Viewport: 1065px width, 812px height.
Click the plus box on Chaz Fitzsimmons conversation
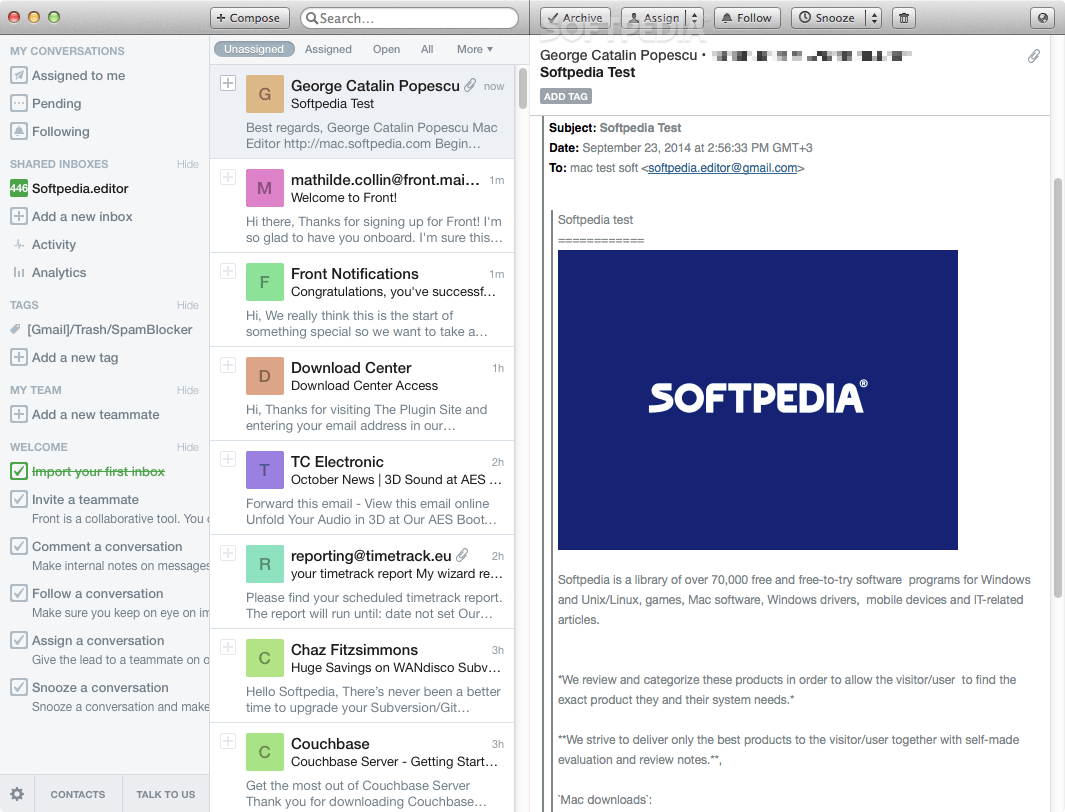click(x=228, y=647)
